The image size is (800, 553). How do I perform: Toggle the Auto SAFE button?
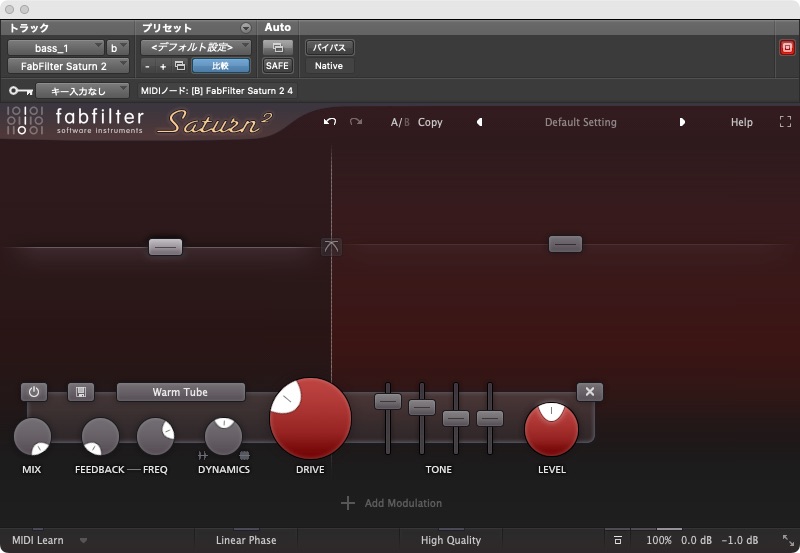[277, 66]
